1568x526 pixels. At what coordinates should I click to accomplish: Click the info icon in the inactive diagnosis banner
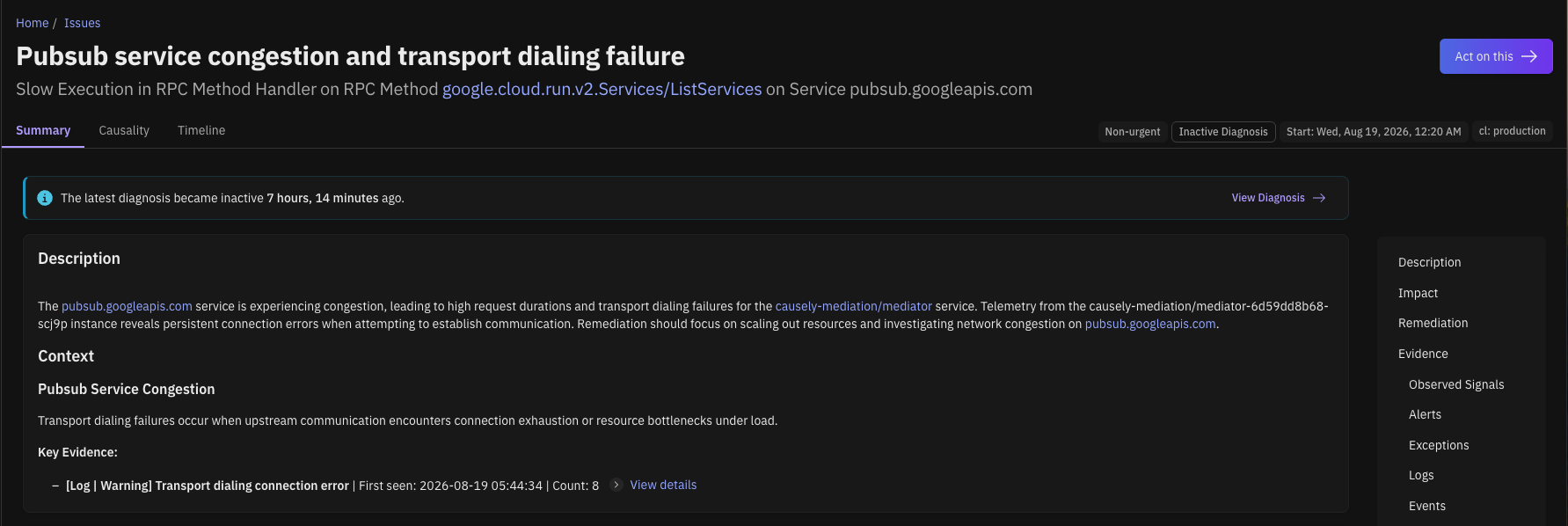(x=45, y=198)
